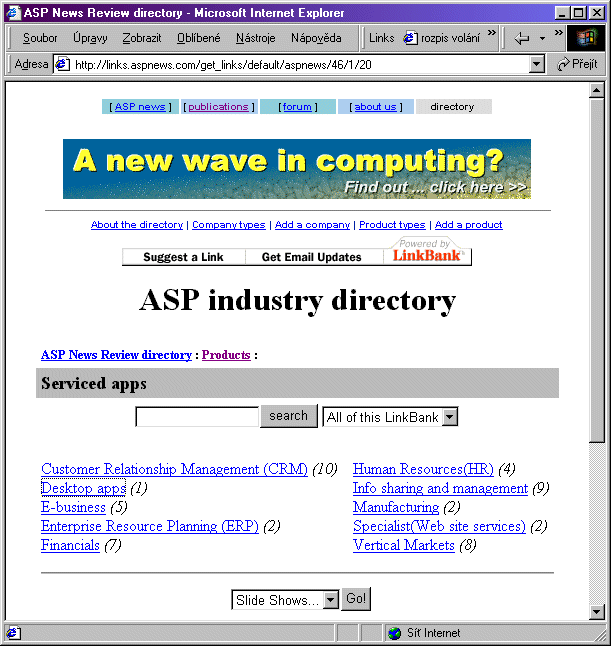611x646 pixels.
Task: Open Customer Relationship Management (CRM) category
Action: click(x=174, y=469)
